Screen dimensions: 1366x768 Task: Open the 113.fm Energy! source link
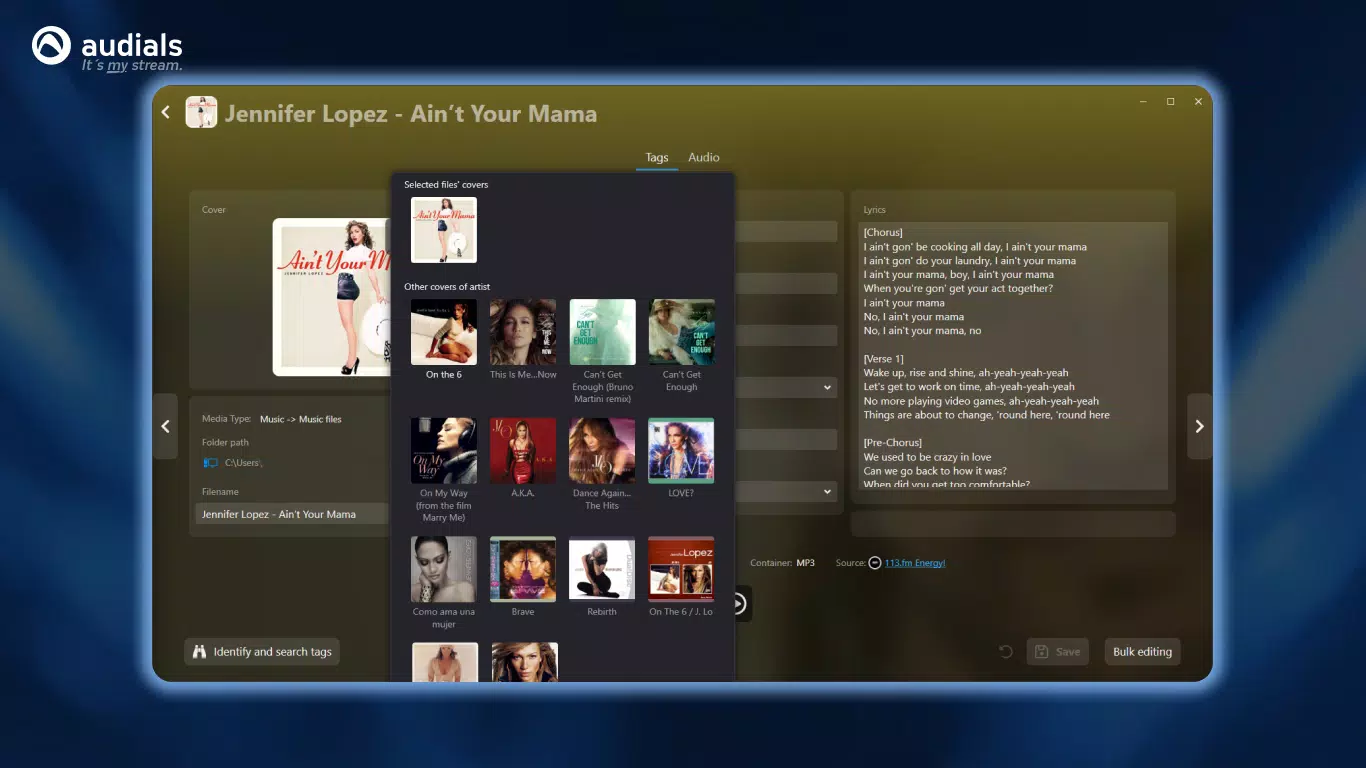click(914, 563)
